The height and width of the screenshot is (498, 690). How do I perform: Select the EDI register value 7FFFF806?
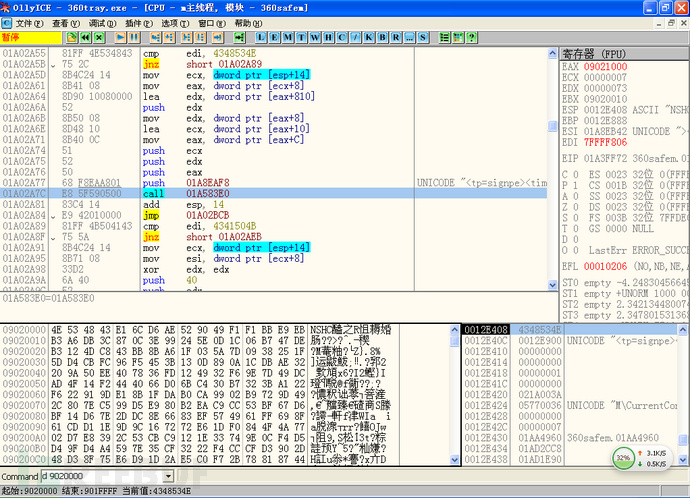[606, 143]
